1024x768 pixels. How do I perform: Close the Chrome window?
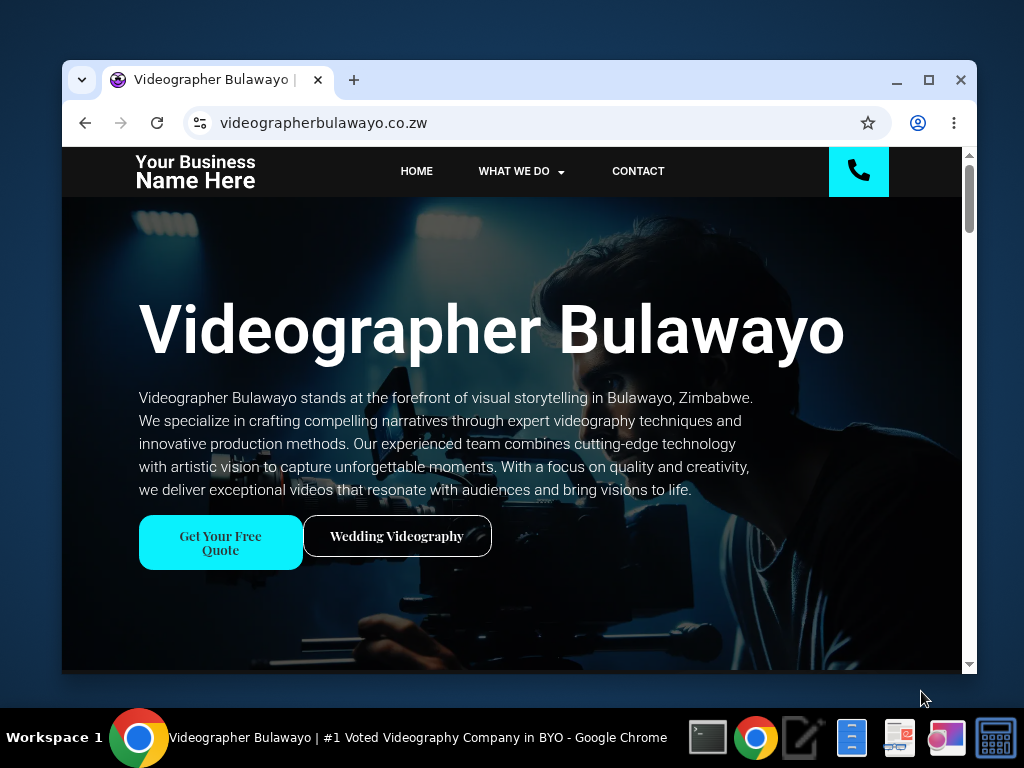tap(960, 80)
